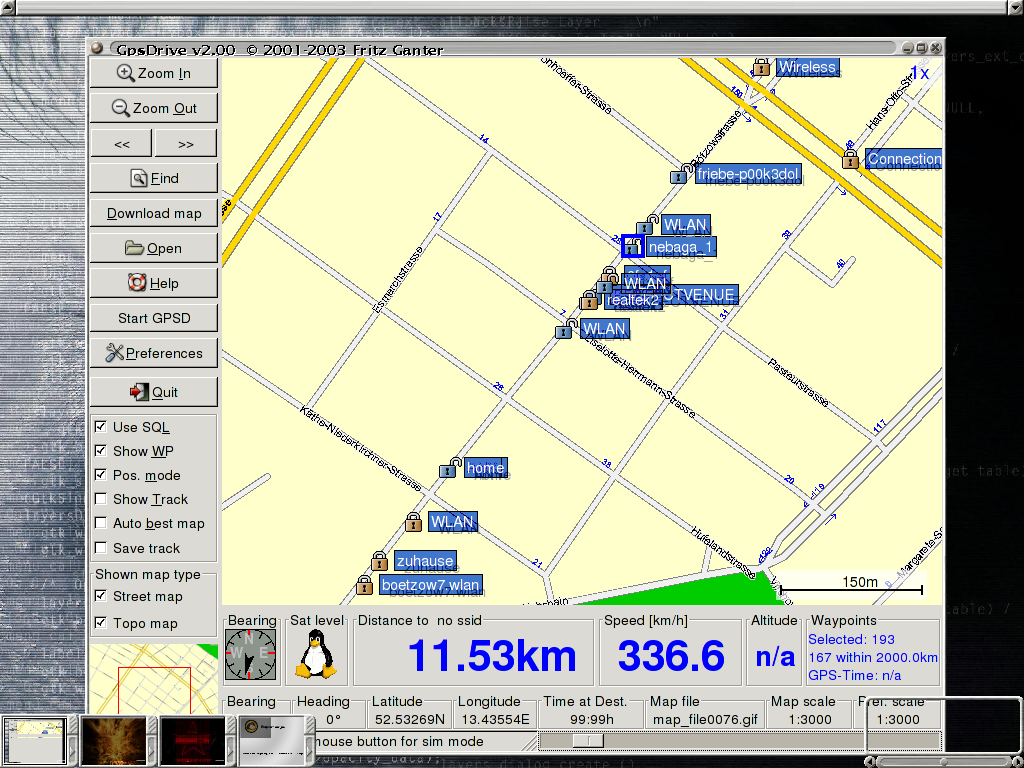The width and height of the screenshot is (1024, 768).
Task: Adjust the map scale slider handle
Action: click(x=588, y=741)
